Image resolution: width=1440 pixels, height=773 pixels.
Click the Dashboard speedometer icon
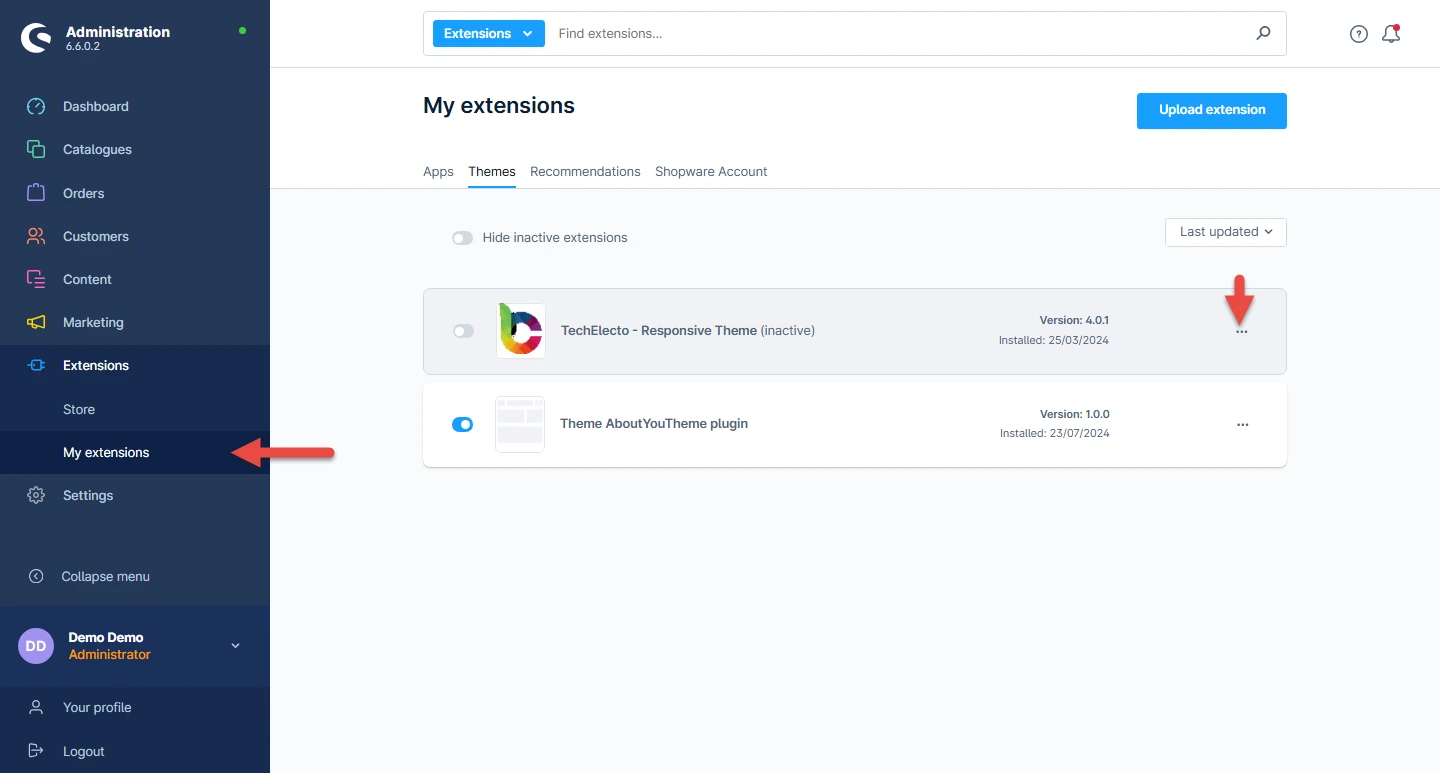pyautogui.click(x=36, y=107)
